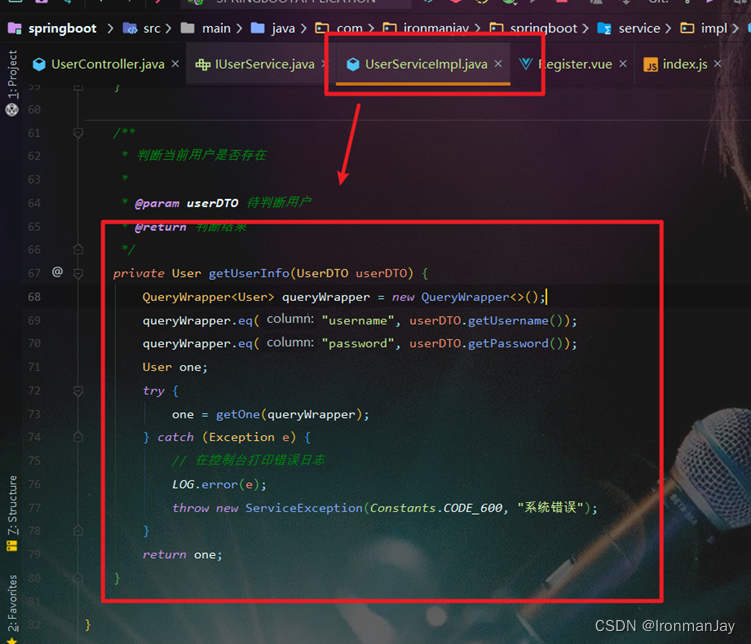Click fold end marker at line 66

[78, 249]
